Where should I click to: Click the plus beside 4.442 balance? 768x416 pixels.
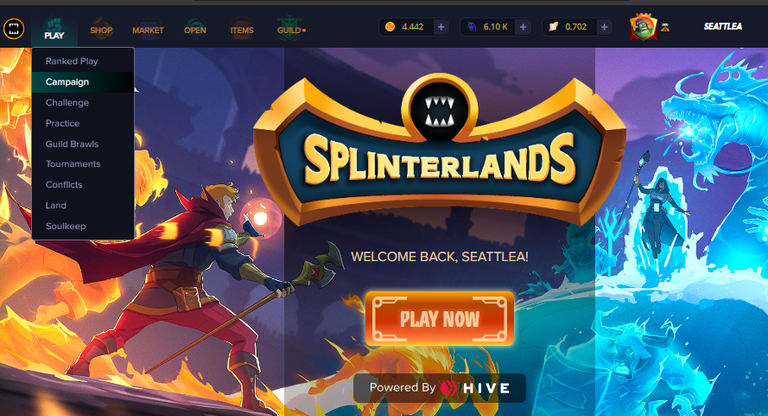coord(441,27)
